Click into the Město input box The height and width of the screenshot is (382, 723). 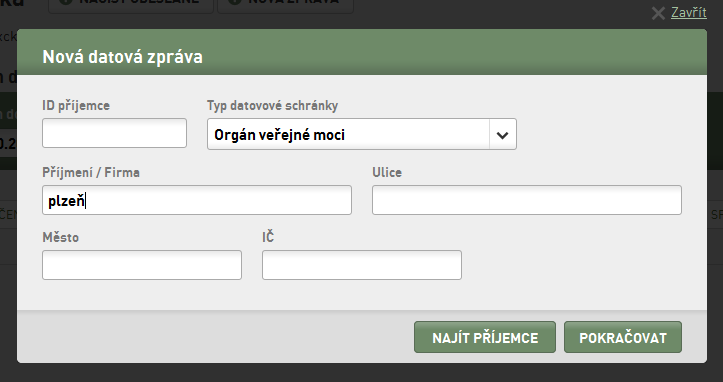pyautogui.click(x=142, y=265)
